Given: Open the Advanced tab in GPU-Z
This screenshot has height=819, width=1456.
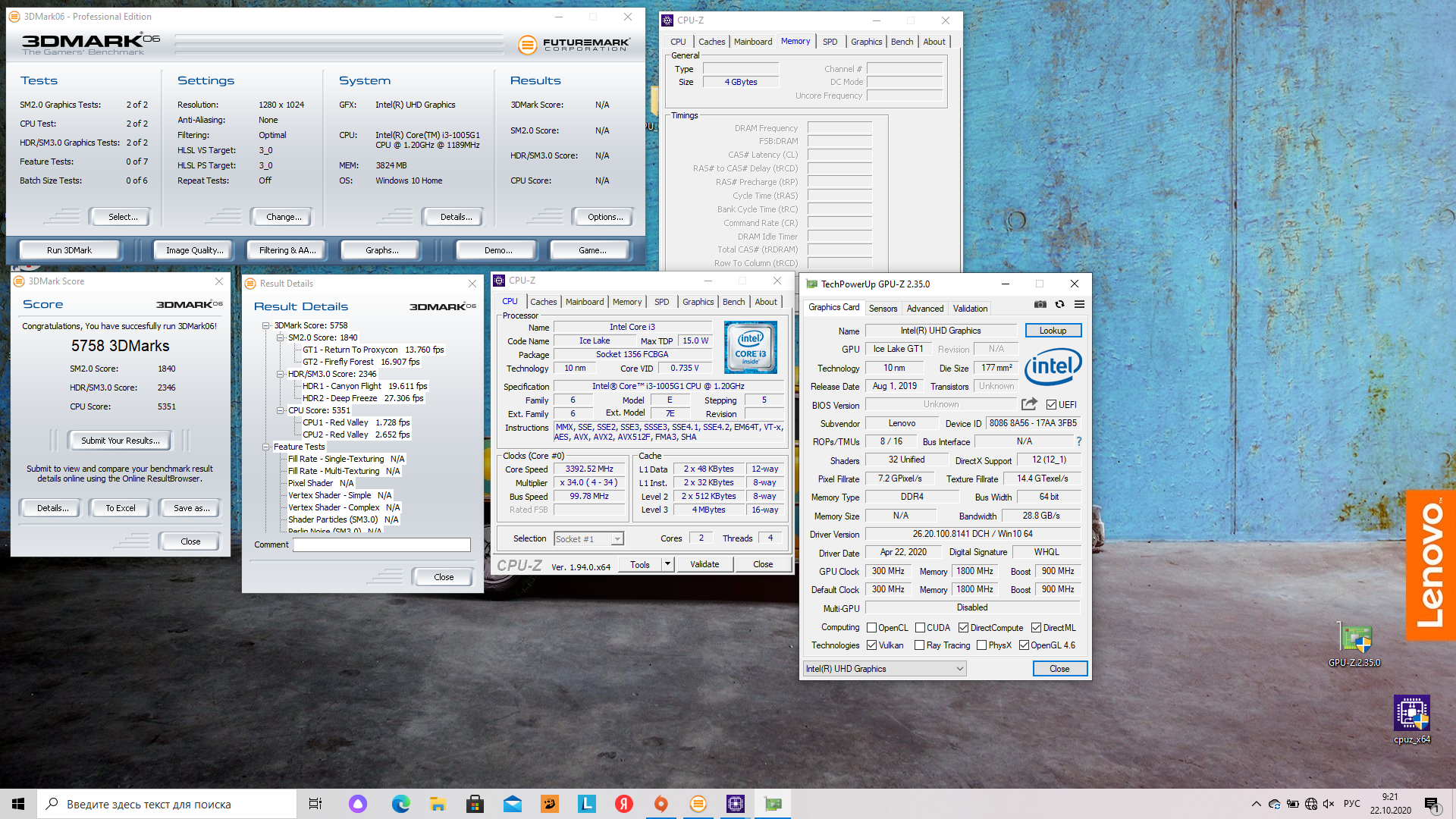Looking at the screenshot, I should click(925, 308).
